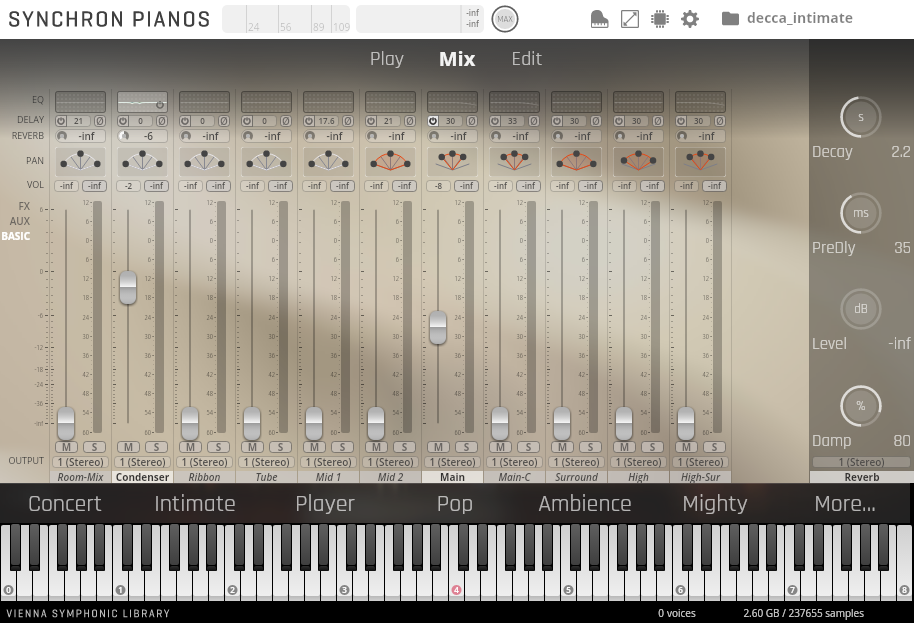This screenshot has height=623, width=914.
Task: Open the EQ display on Condenser channel
Action: tap(142, 102)
